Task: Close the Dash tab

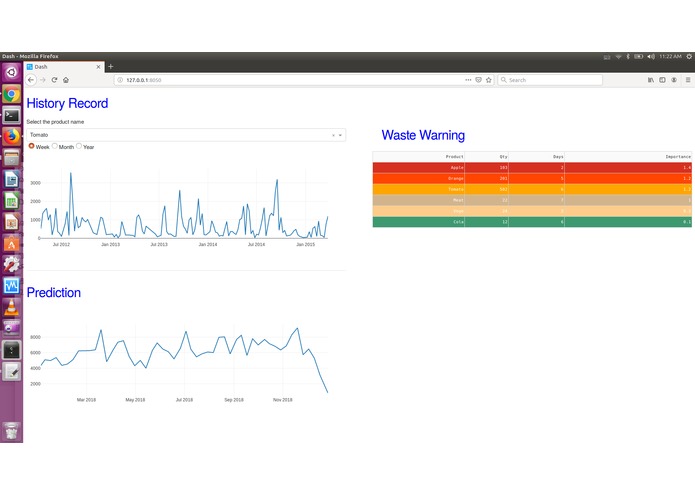Action: pos(98,67)
